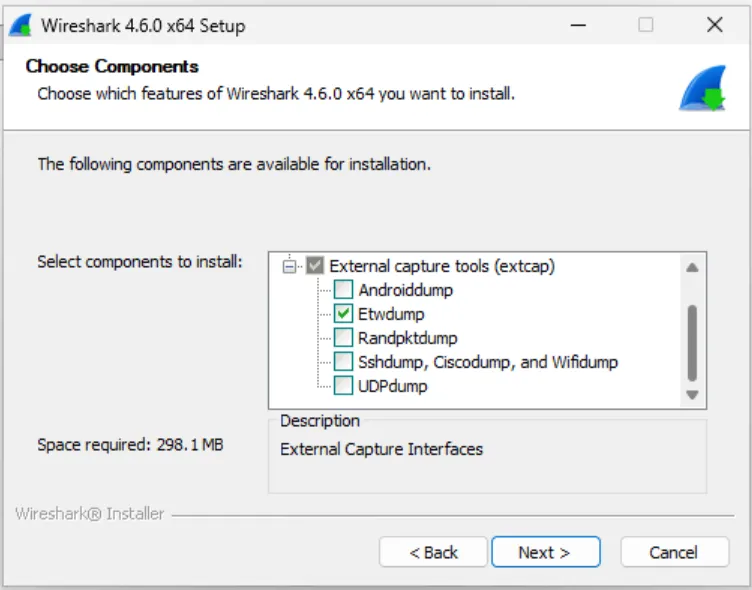
Task: Cancel the Wireshark installation
Action: click(x=673, y=552)
